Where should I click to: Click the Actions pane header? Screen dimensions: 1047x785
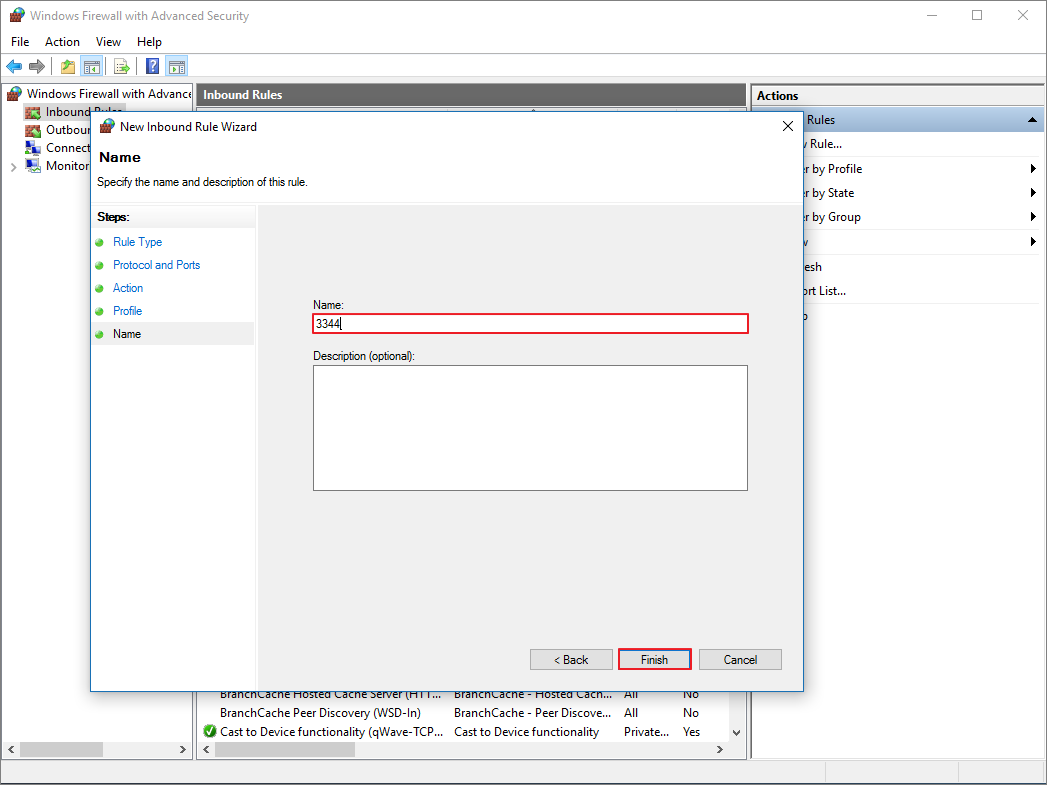coord(898,95)
